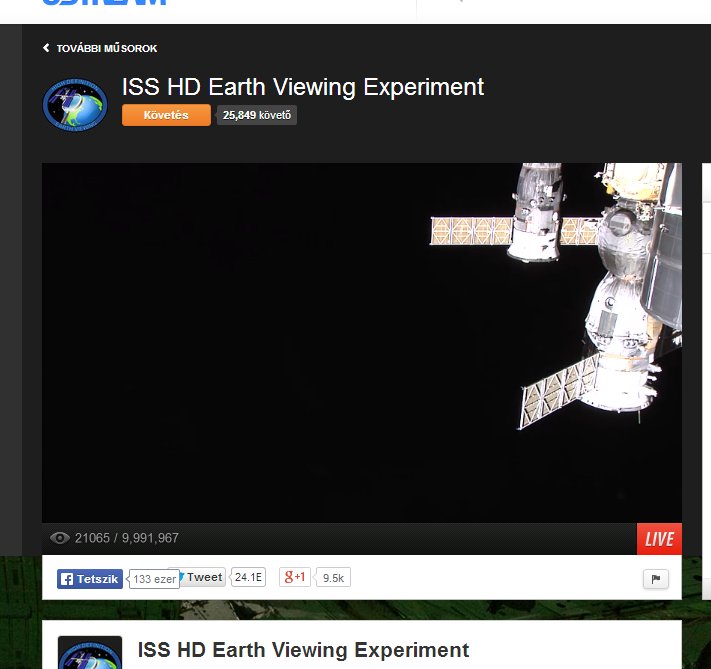Click lower ISS HD Earth Viewing Experiment heading
Viewport: 711px width, 669px height.
[x=303, y=649]
